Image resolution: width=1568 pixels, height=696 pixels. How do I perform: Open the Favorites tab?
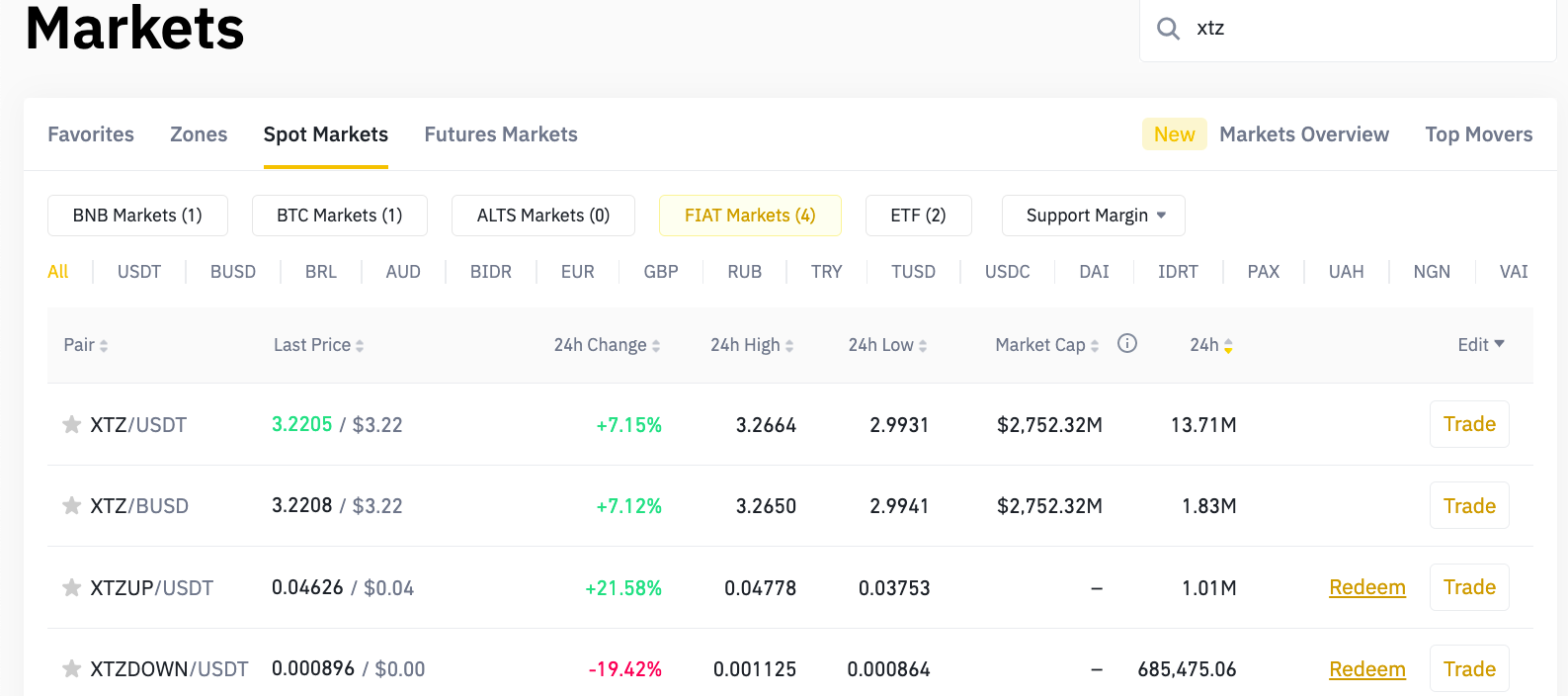click(x=91, y=134)
